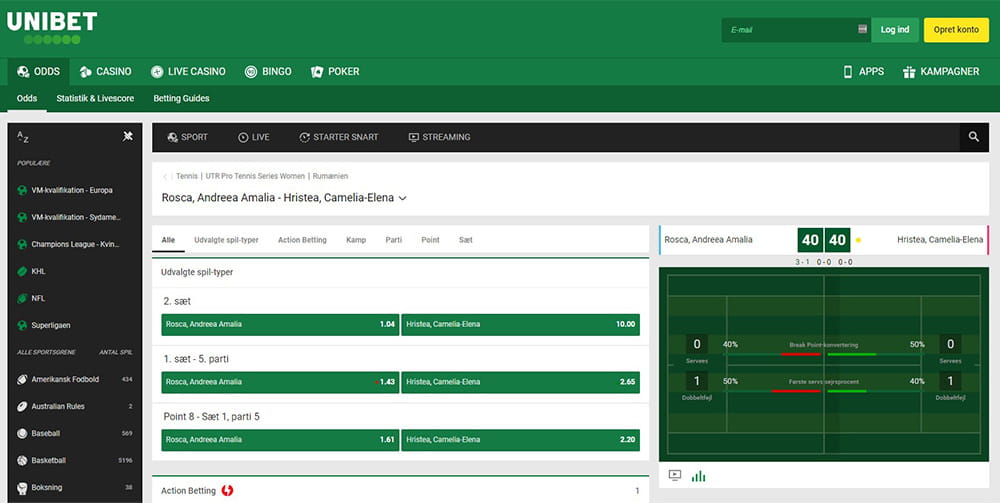Open the CASINO section

coord(105,71)
